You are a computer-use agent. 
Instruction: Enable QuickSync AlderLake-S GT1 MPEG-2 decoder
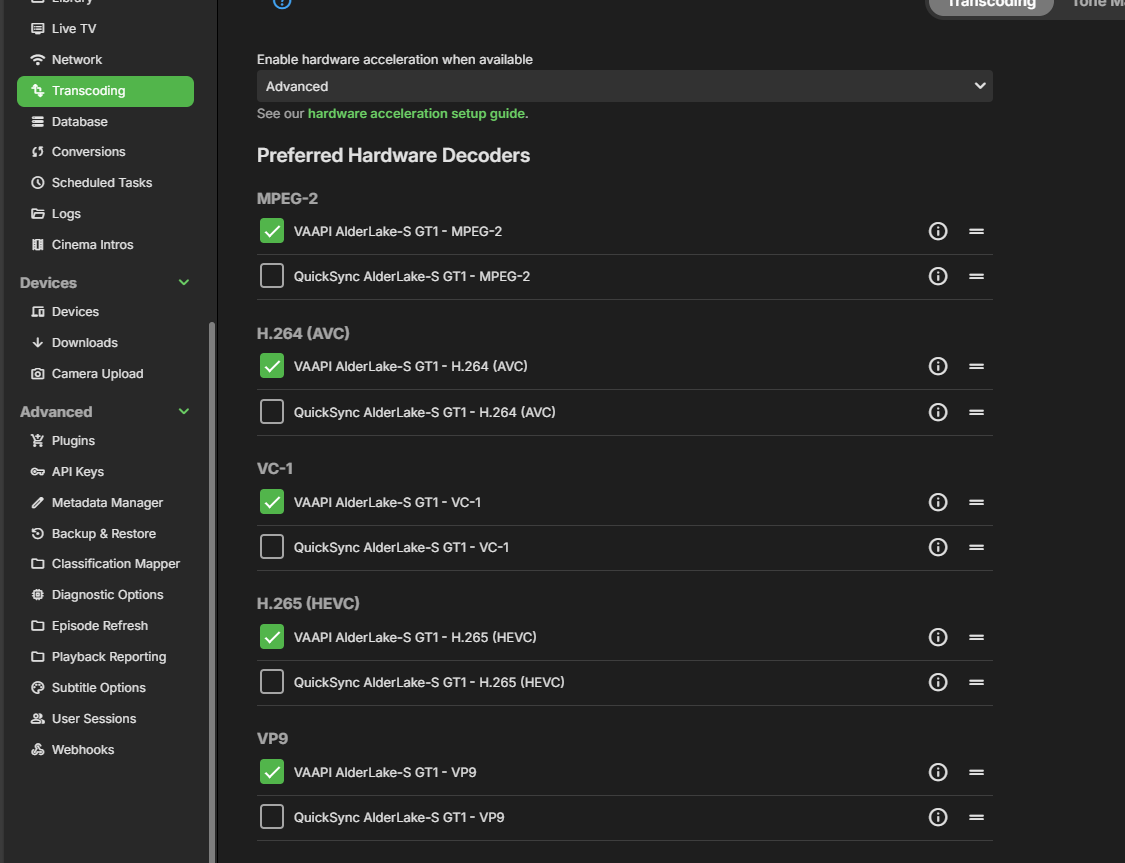[272, 276]
